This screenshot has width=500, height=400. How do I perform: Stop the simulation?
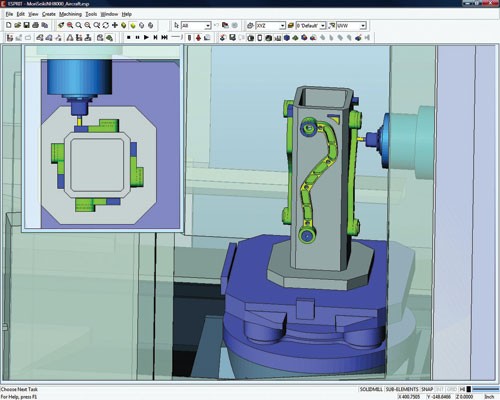pyautogui.click(x=128, y=38)
